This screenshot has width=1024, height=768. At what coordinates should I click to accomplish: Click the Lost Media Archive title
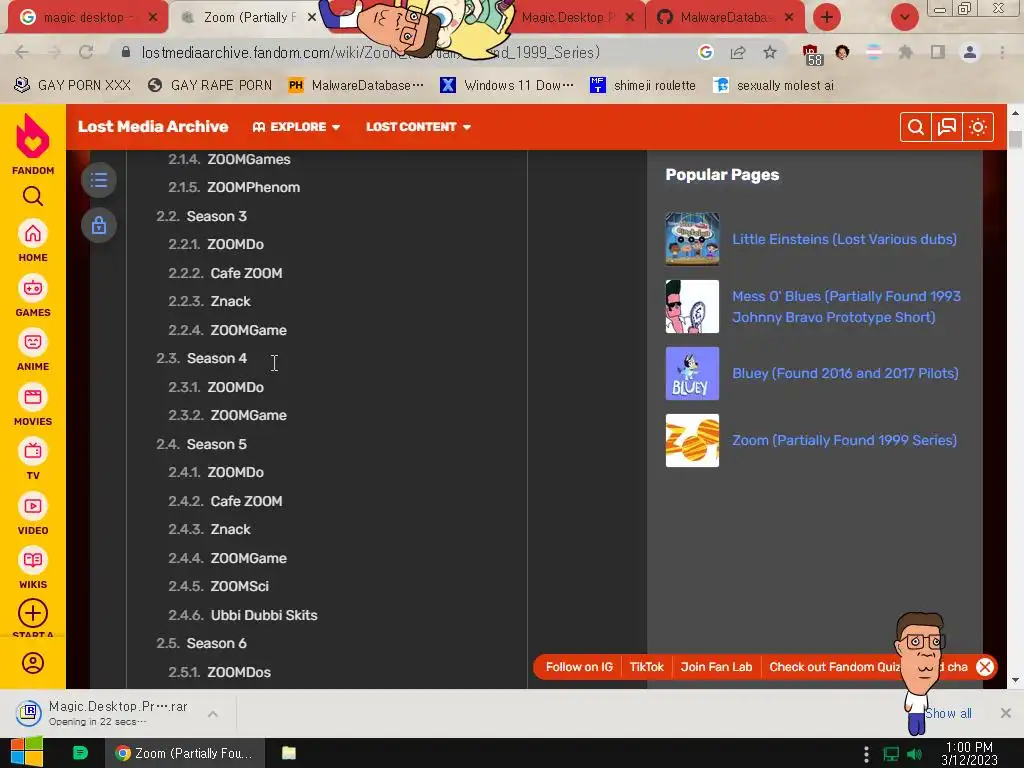[x=153, y=127]
